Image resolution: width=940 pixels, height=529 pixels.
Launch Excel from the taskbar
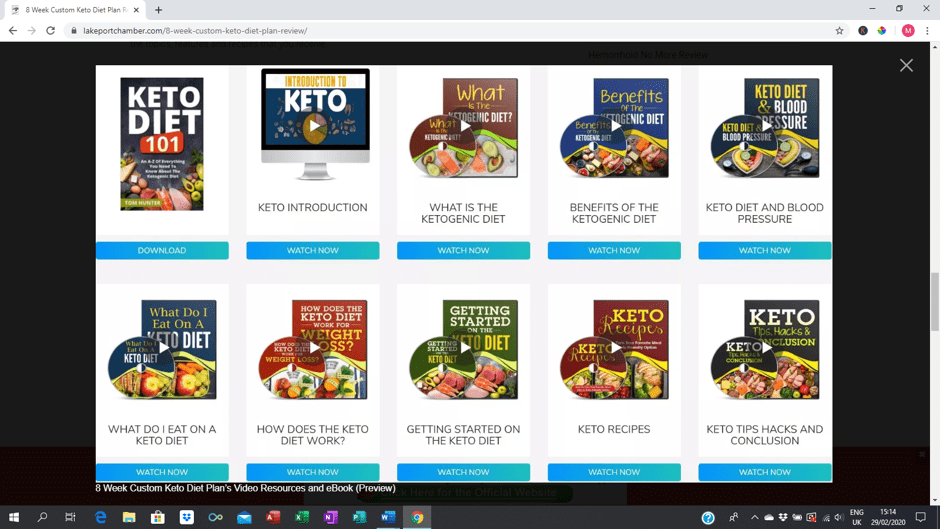(302, 518)
